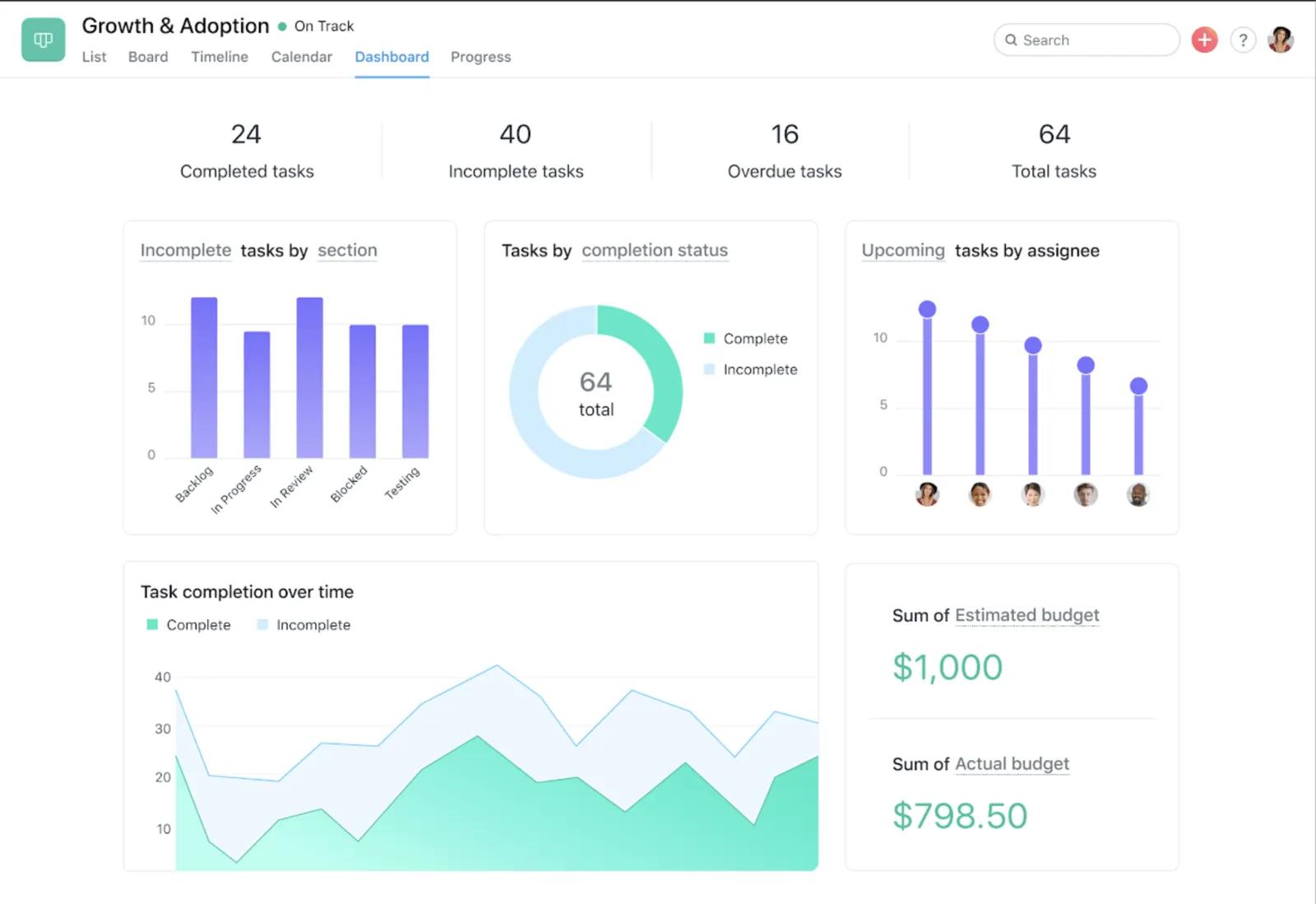Toggle Complete in the donut chart legend
The width and height of the screenshot is (1316, 904).
(x=754, y=338)
